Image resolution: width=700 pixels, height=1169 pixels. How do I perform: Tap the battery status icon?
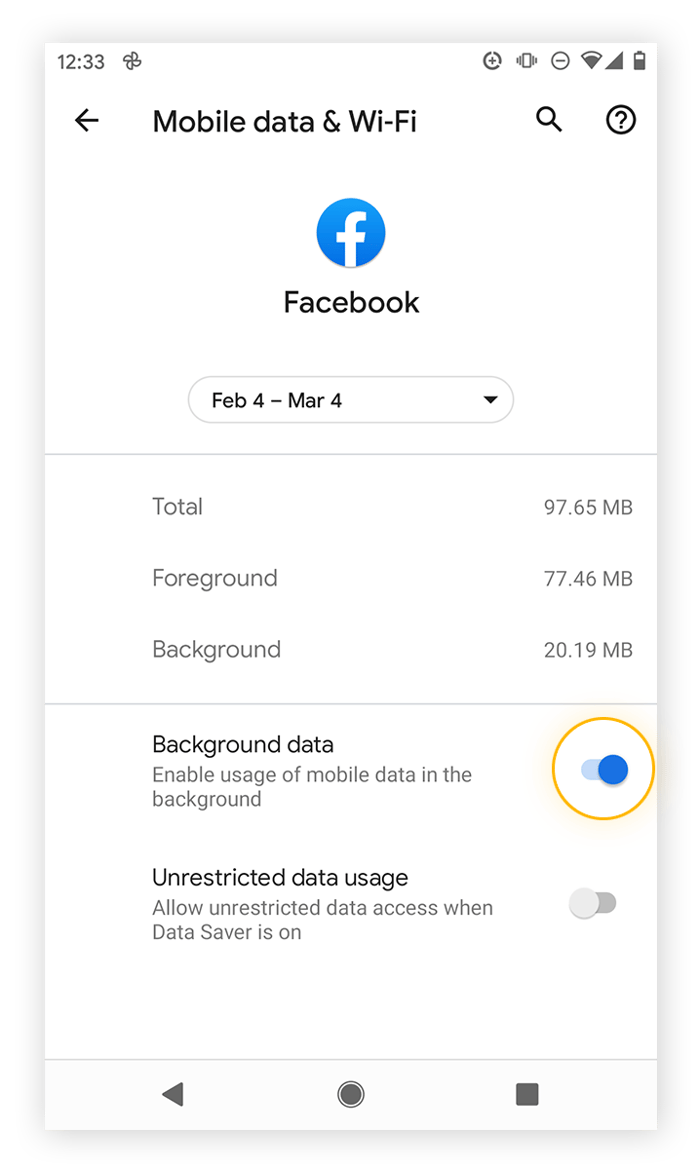[639, 60]
